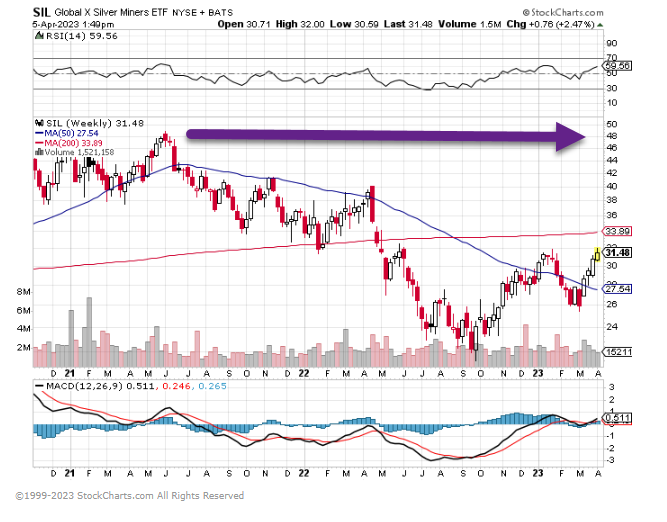Click the volume bars icon in legend
Viewport: 667px width, 522px height.
point(40,152)
